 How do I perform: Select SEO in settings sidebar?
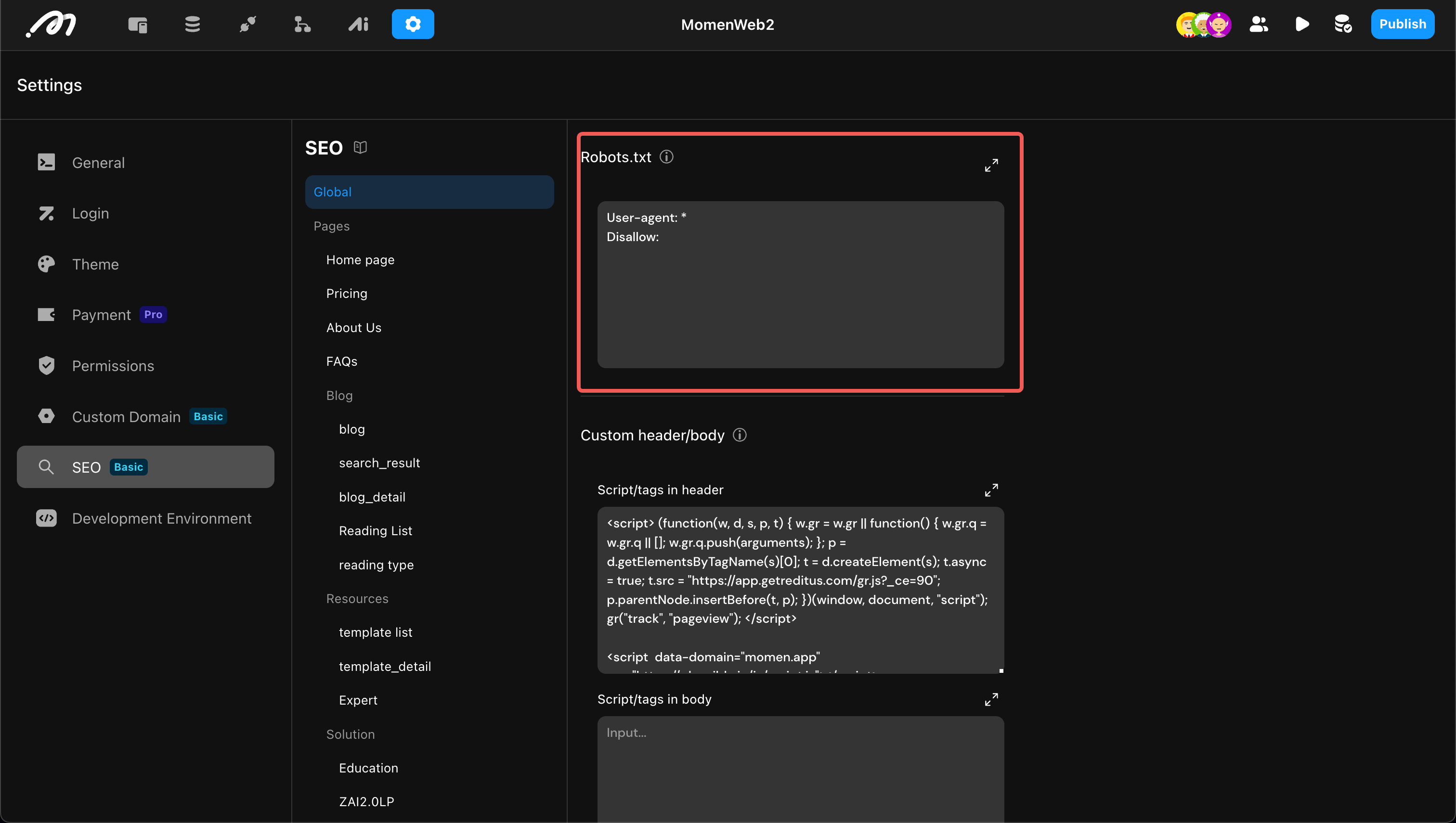[x=145, y=467]
